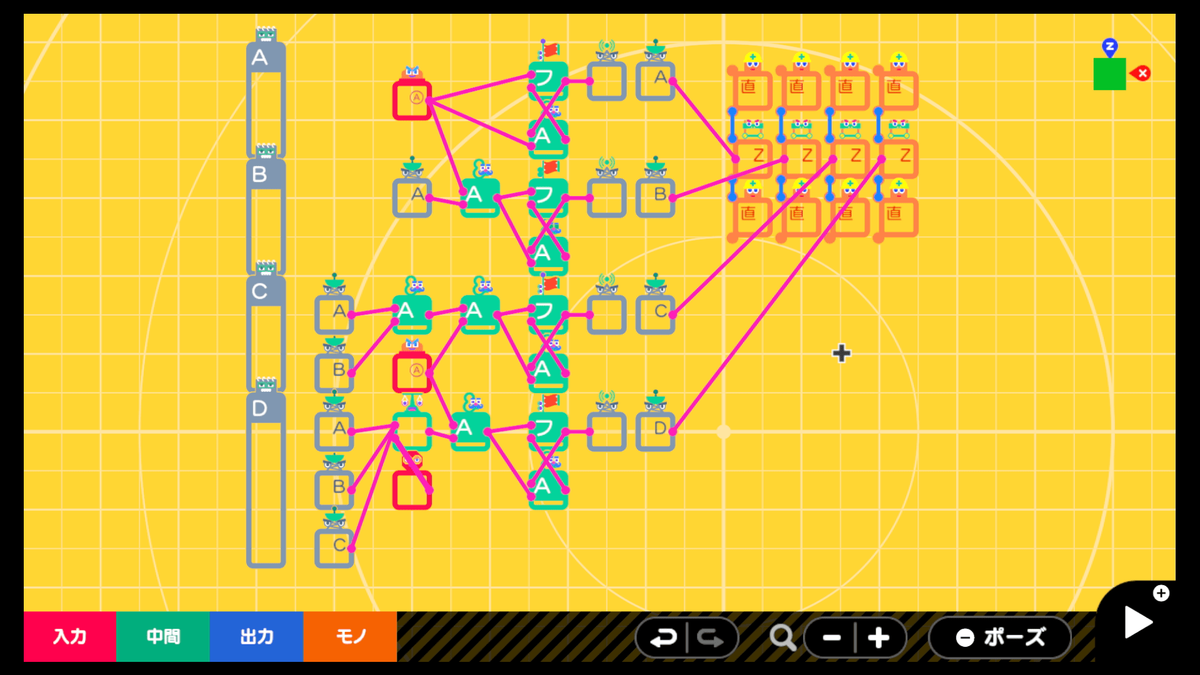1200x675 pixels.
Task: Select the flag フ node in top row
Action: [x=548, y=79]
